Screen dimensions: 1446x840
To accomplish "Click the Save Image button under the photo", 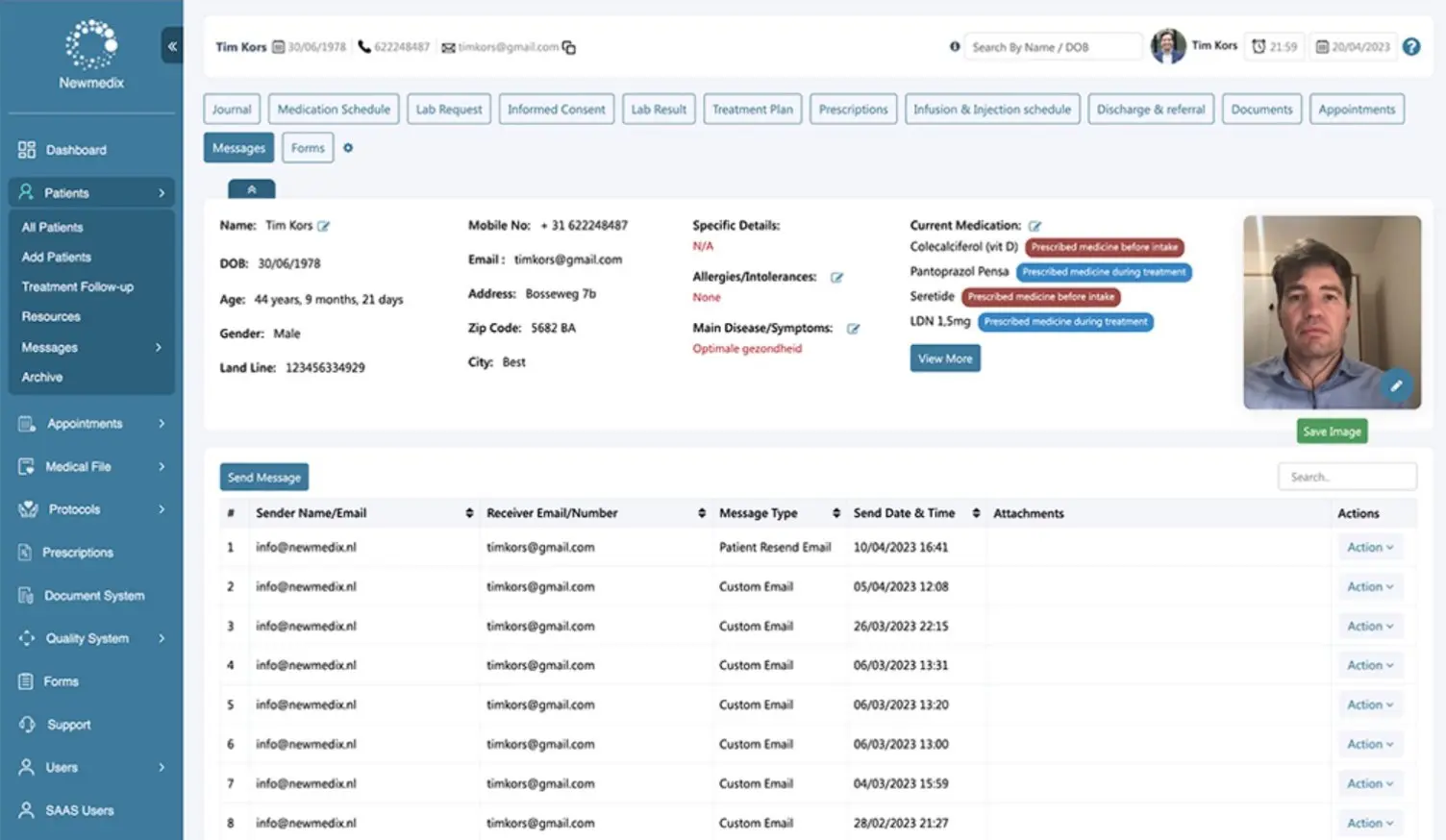I will tap(1332, 431).
